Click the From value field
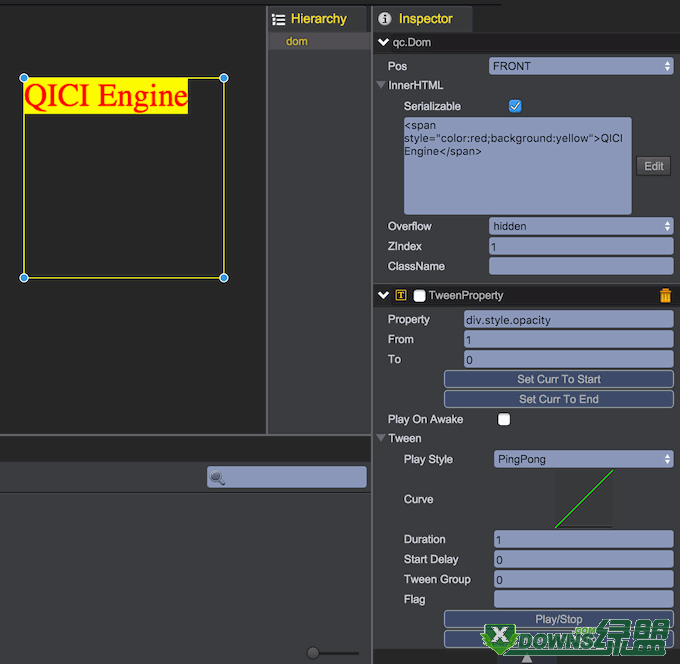This screenshot has width=680, height=664. pos(568,339)
